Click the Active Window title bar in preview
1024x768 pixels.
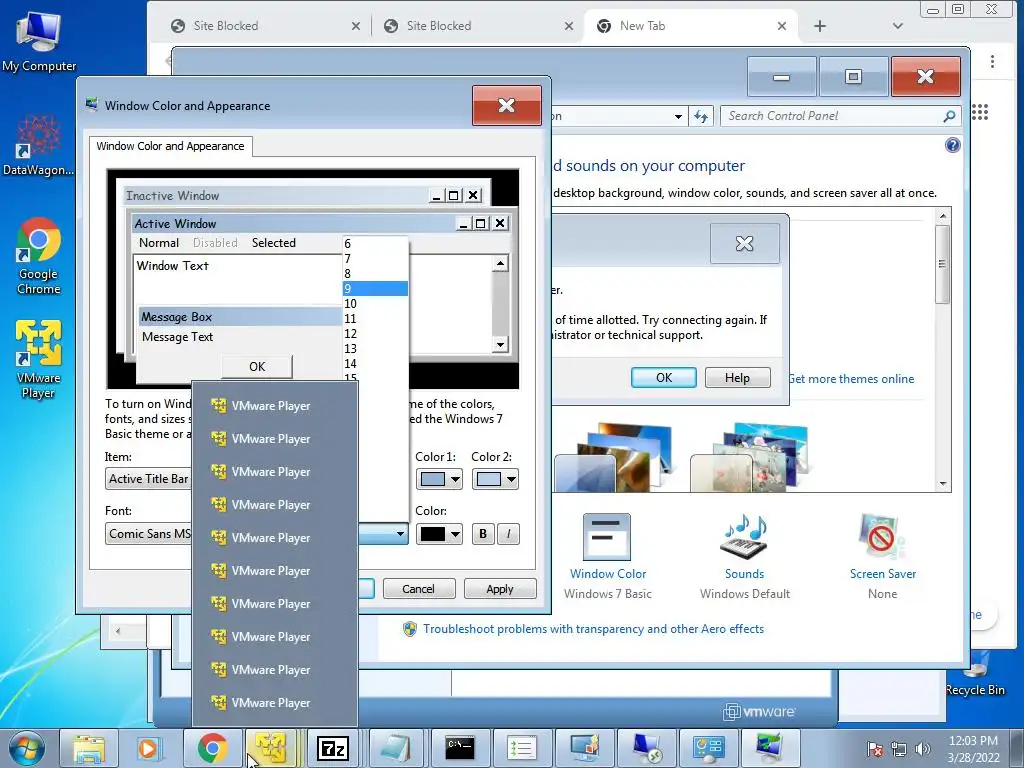coord(293,223)
